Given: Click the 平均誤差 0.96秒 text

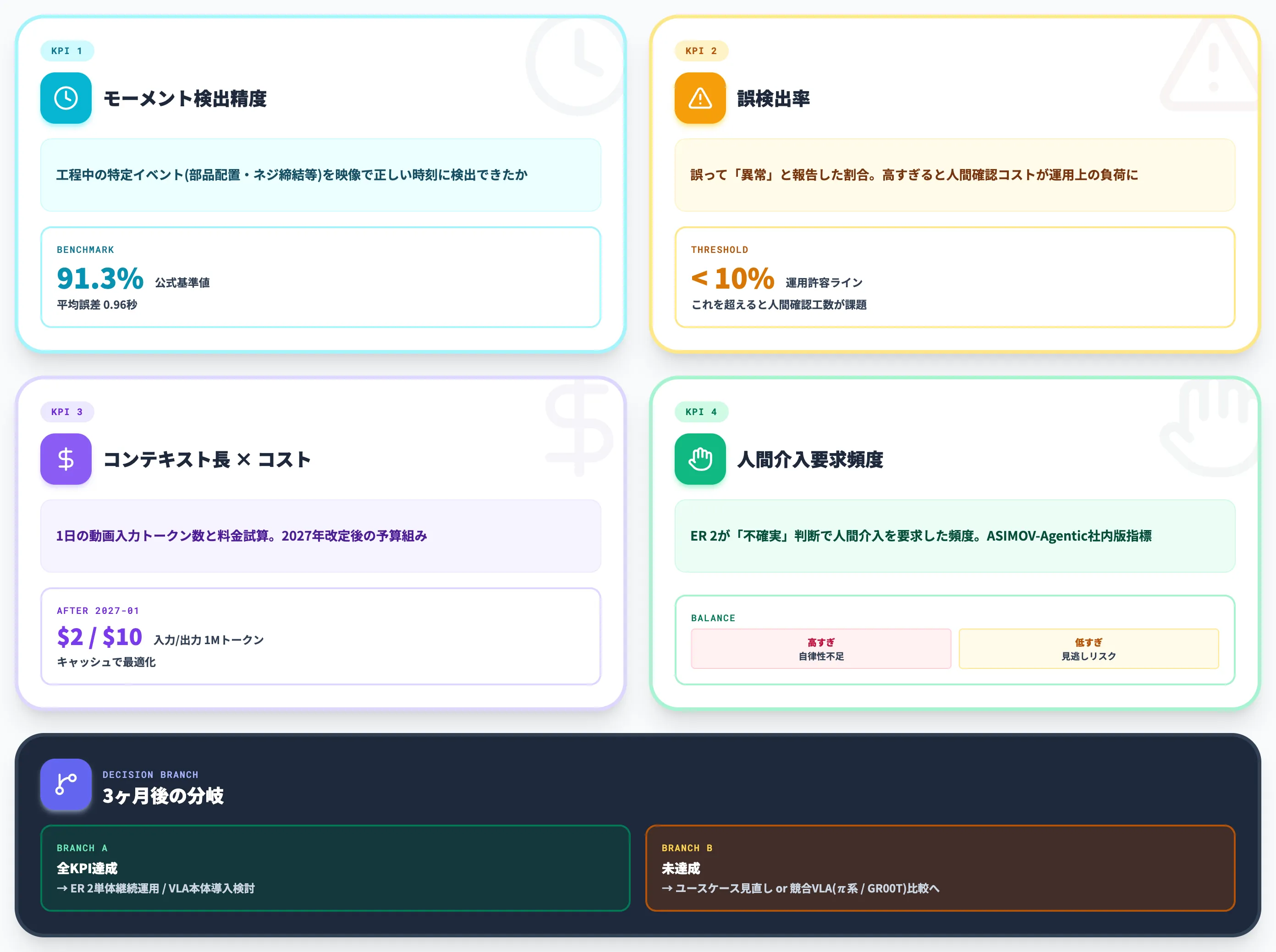Looking at the screenshot, I should (97, 305).
